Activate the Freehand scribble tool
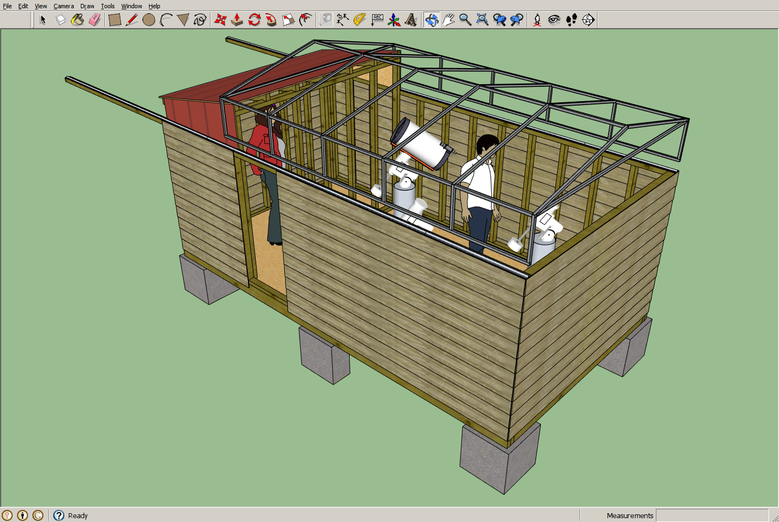779x522 pixels. coord(200,20)
